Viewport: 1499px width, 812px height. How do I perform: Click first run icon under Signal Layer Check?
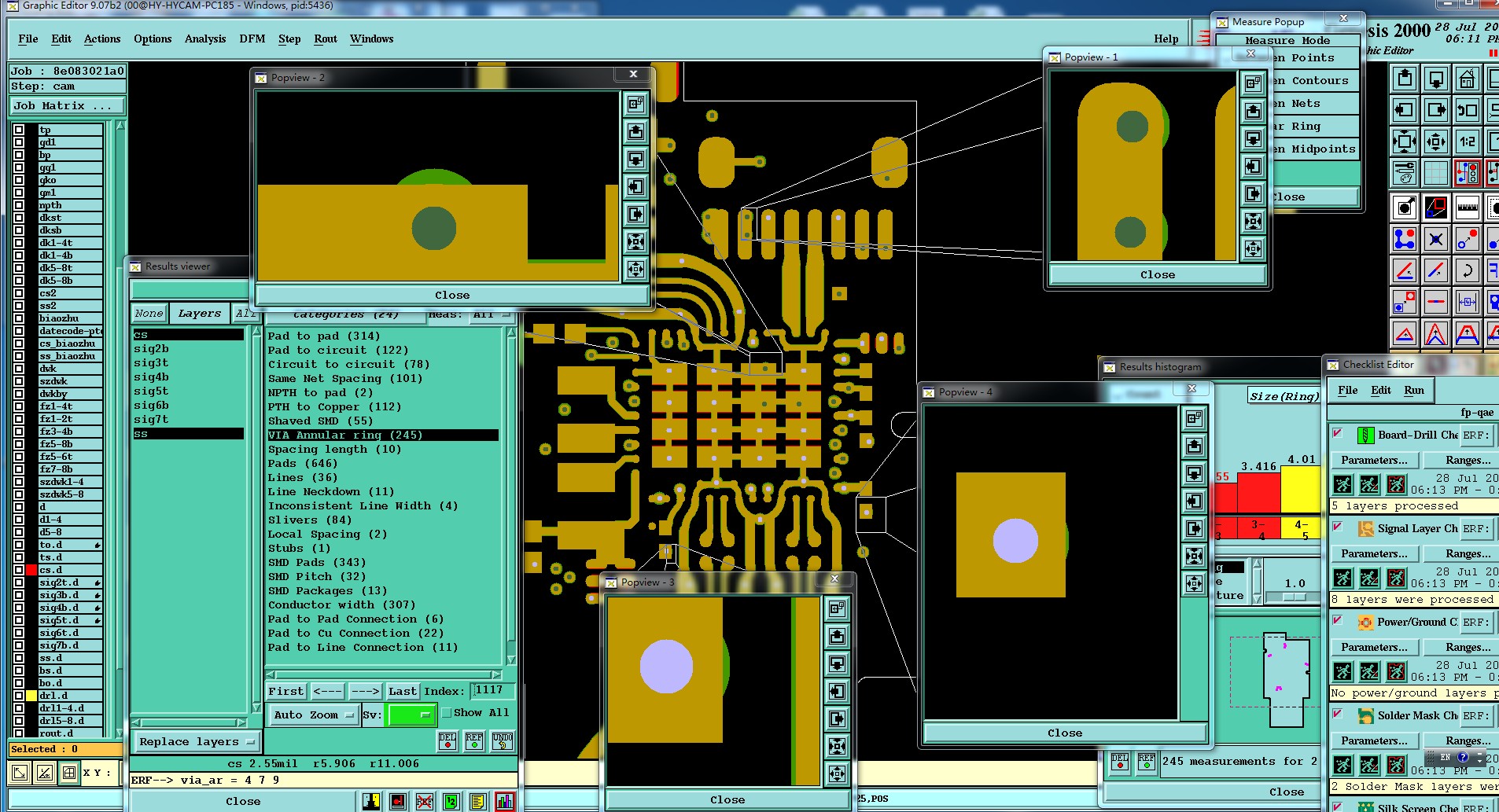(x=1343, y=578)
